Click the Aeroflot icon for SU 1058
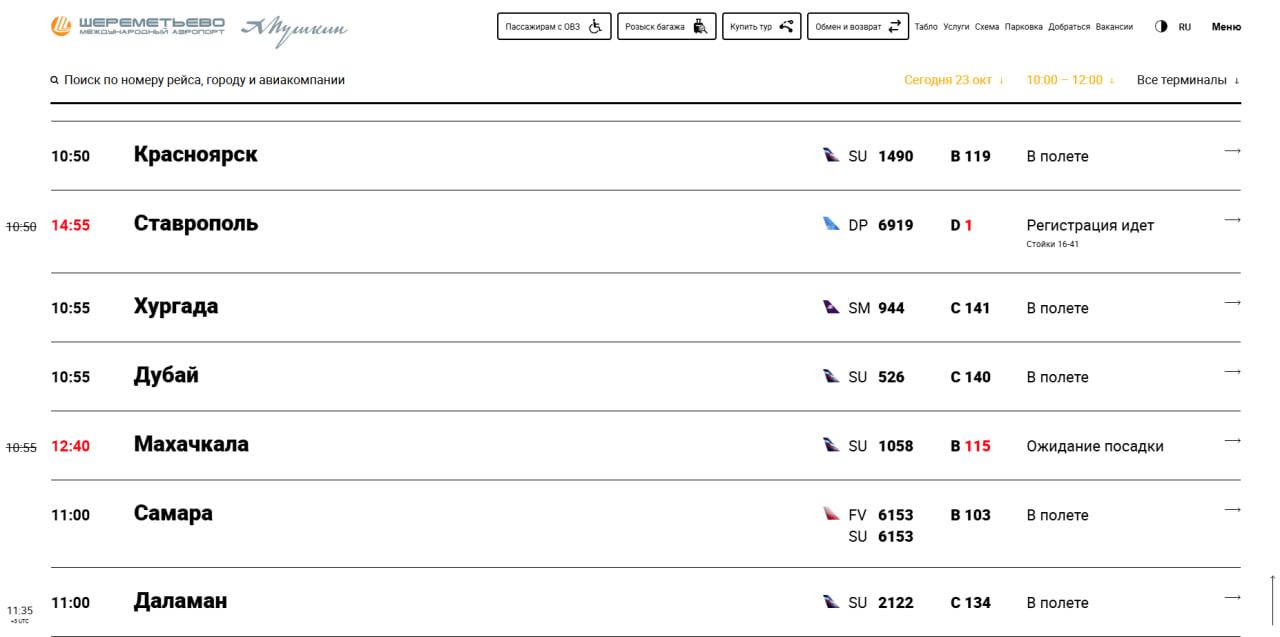 (x=831, y=445)
